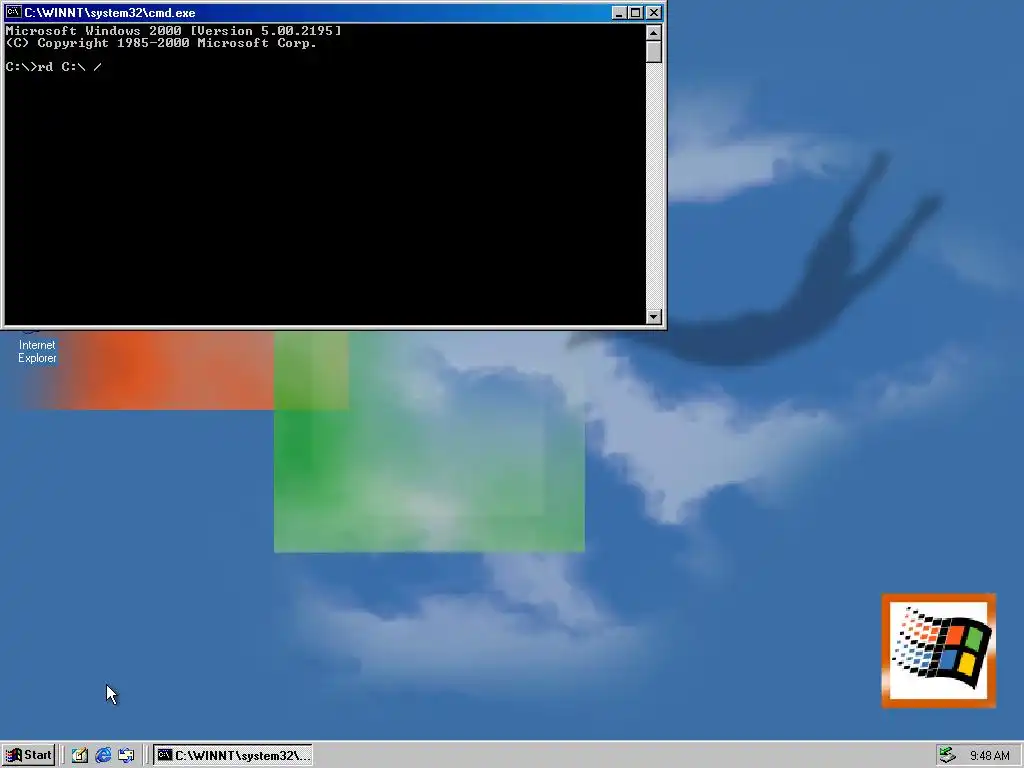Image resolution: width=1024 pixels, height=768 pixels.
Task: Select the Internet Explorer desktop shortcut label
Action: coord(37,351)
